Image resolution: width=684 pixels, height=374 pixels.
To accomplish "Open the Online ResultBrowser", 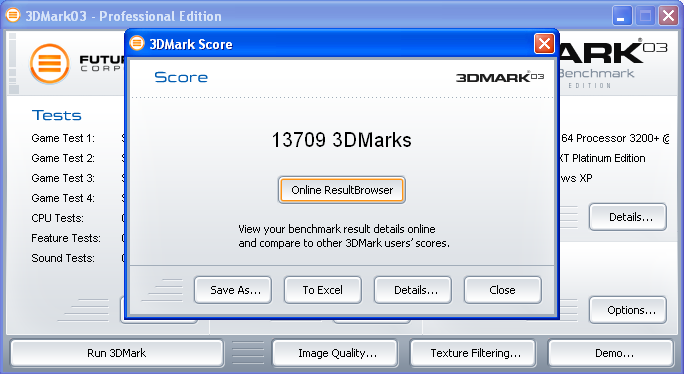I will pyautogui.click(x=342, y=190).
